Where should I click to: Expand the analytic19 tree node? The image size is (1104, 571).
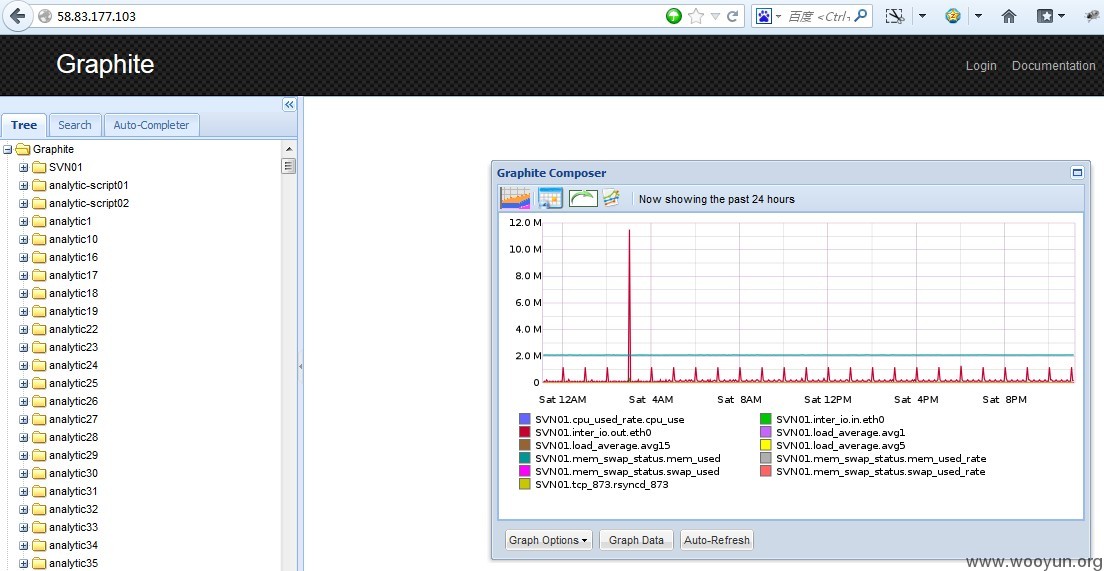(24, 311)
